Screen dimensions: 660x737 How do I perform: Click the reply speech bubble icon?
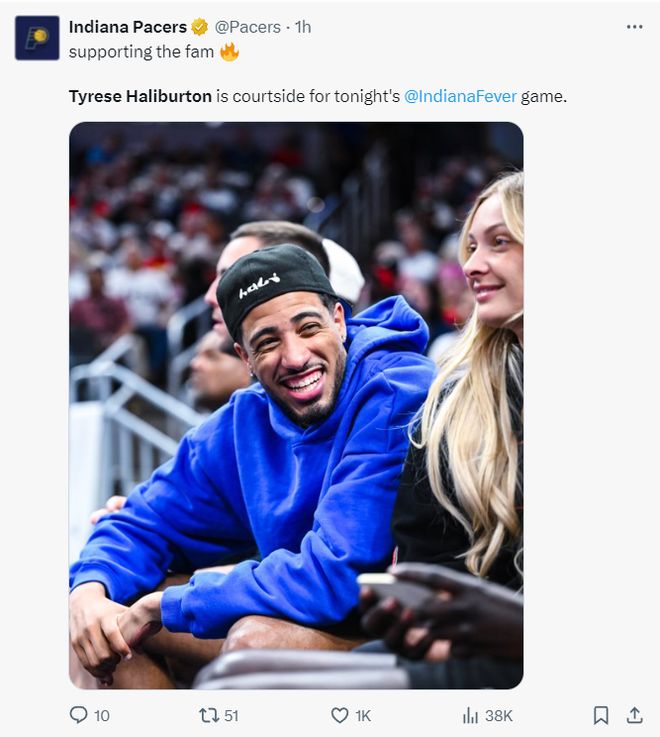tap(78, 715)
